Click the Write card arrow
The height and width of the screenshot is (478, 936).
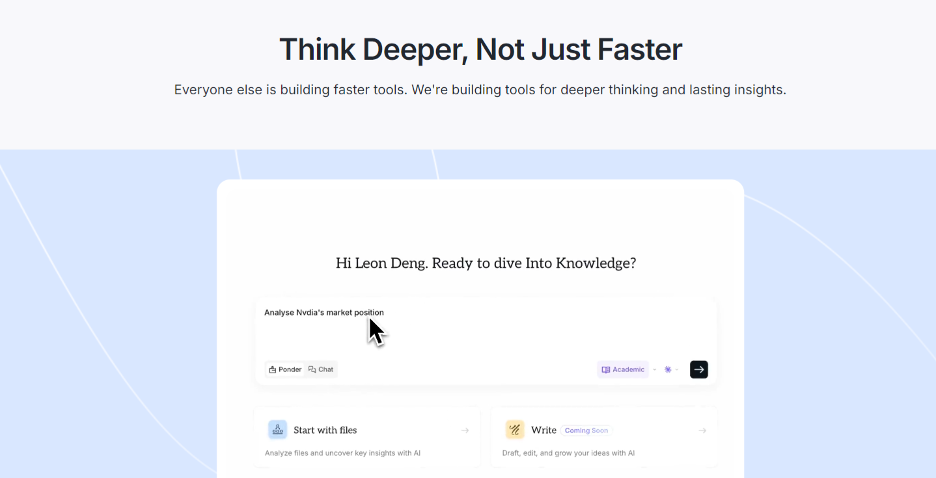coord(702,430)
